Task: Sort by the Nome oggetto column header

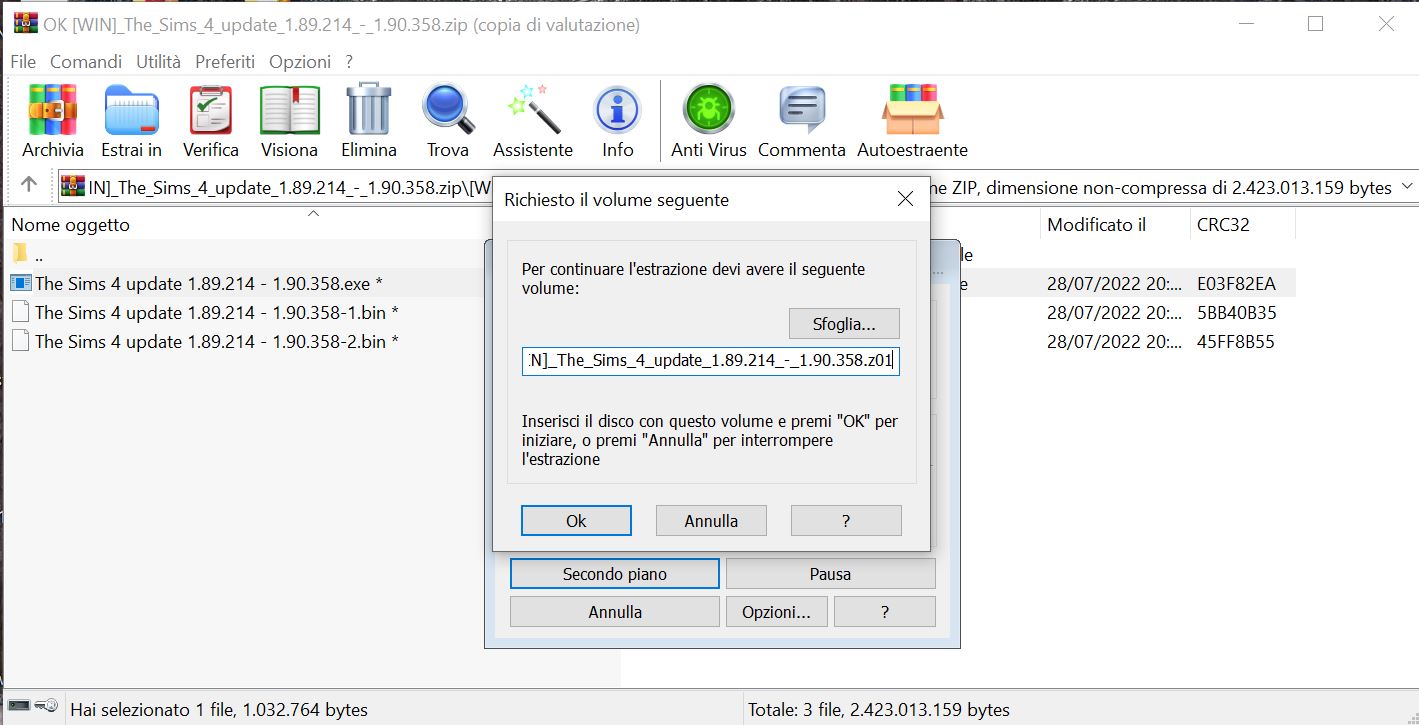Action: coord(70,225)
